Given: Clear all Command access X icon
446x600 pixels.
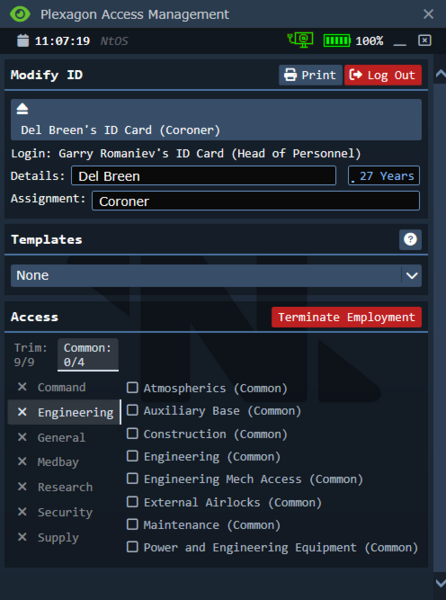Looking at the screenshot, I should [x=22, y=387].
